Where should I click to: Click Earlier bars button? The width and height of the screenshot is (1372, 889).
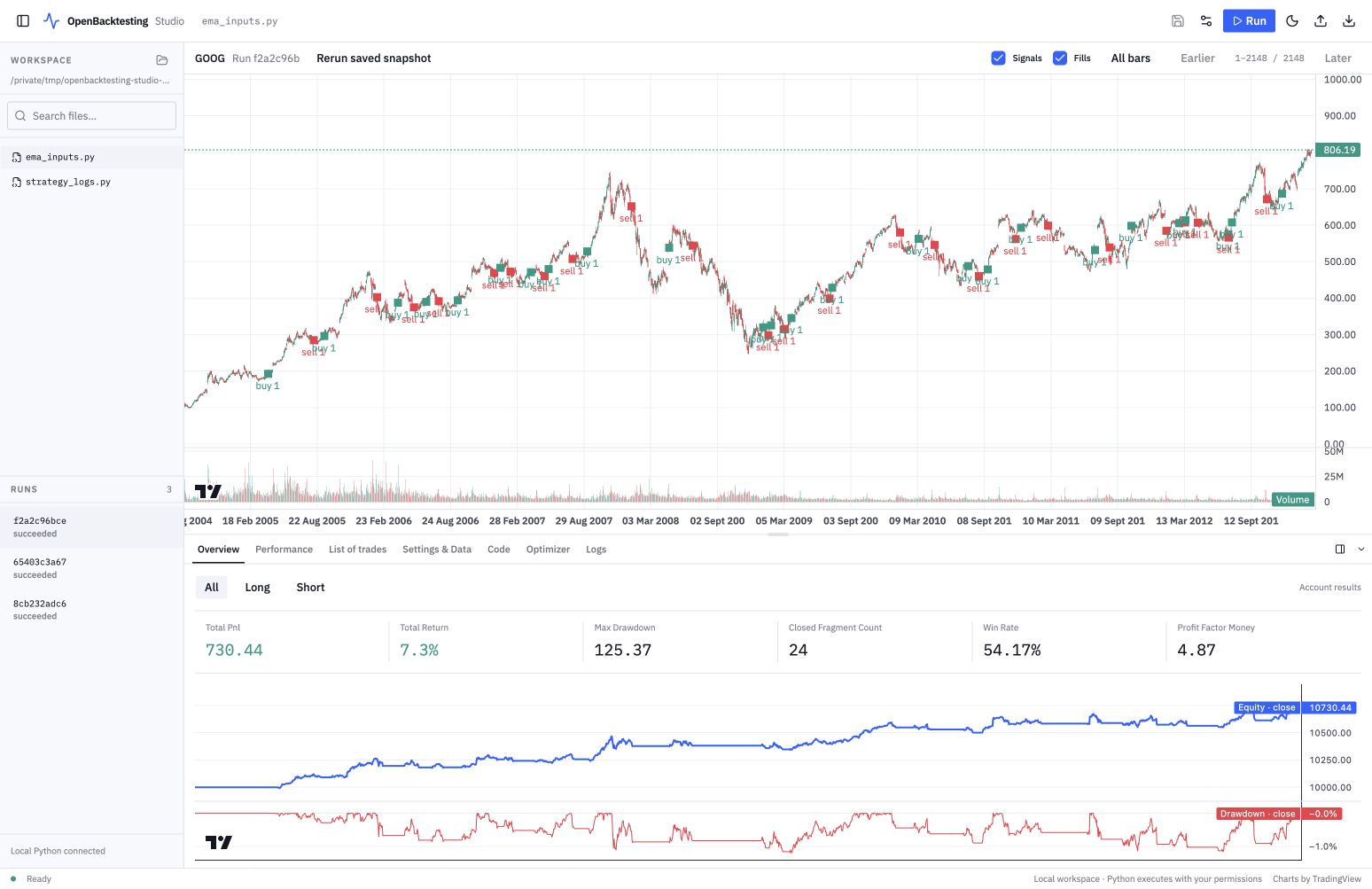(1197, 58)
